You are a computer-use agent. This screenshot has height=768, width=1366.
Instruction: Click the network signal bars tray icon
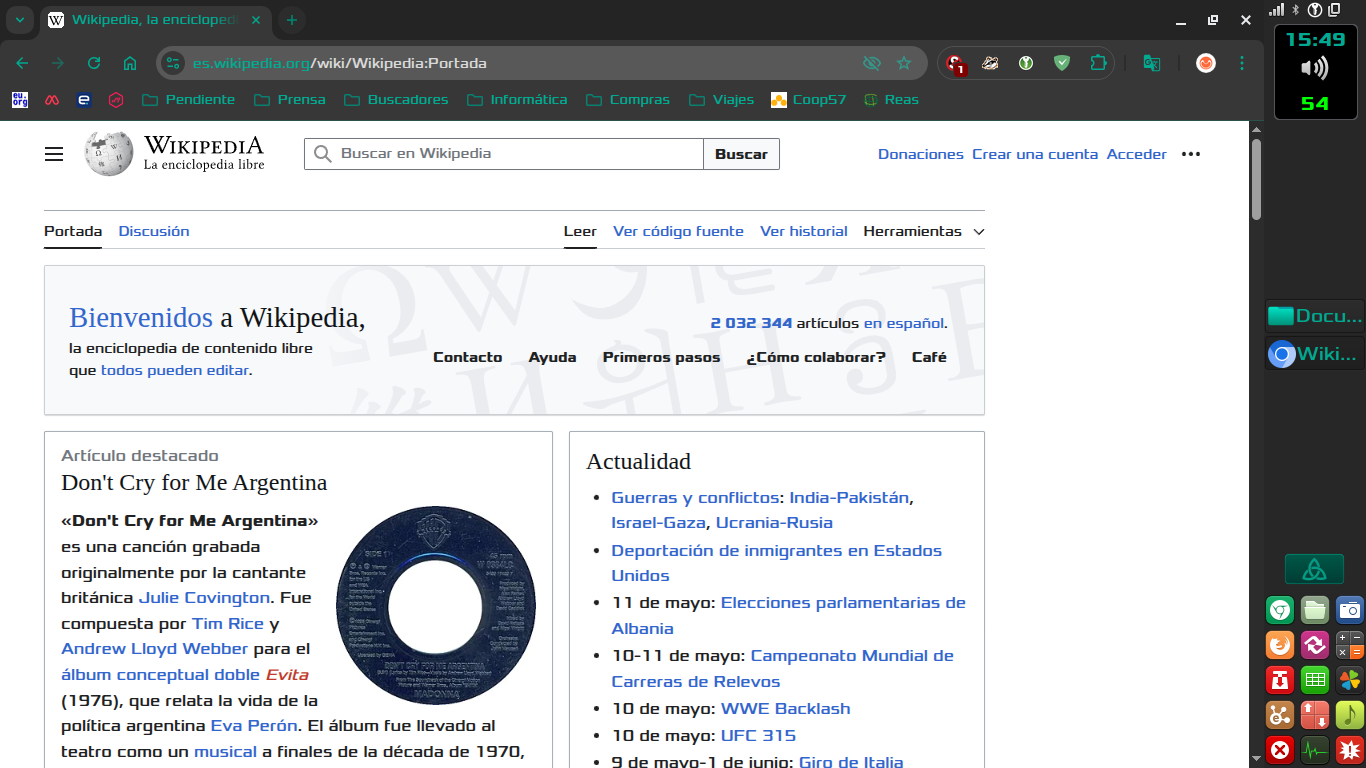coord(1277,9)
